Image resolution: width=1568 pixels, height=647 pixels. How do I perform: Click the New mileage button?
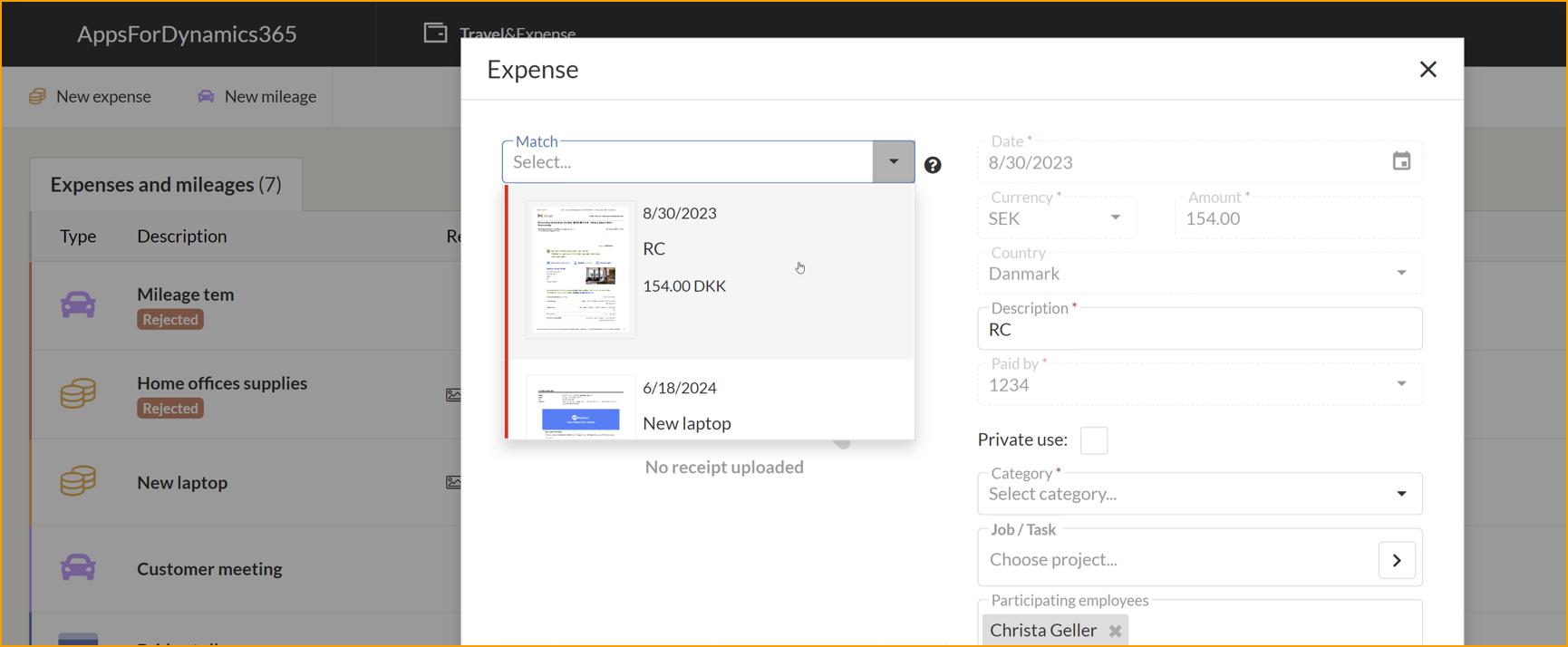click(257, 96)
